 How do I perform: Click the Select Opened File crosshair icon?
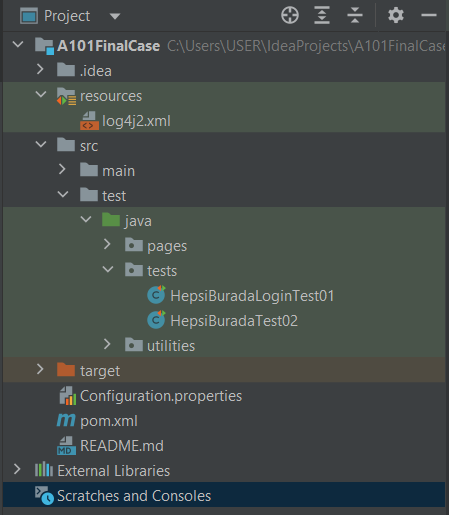[x=290, y=15]
